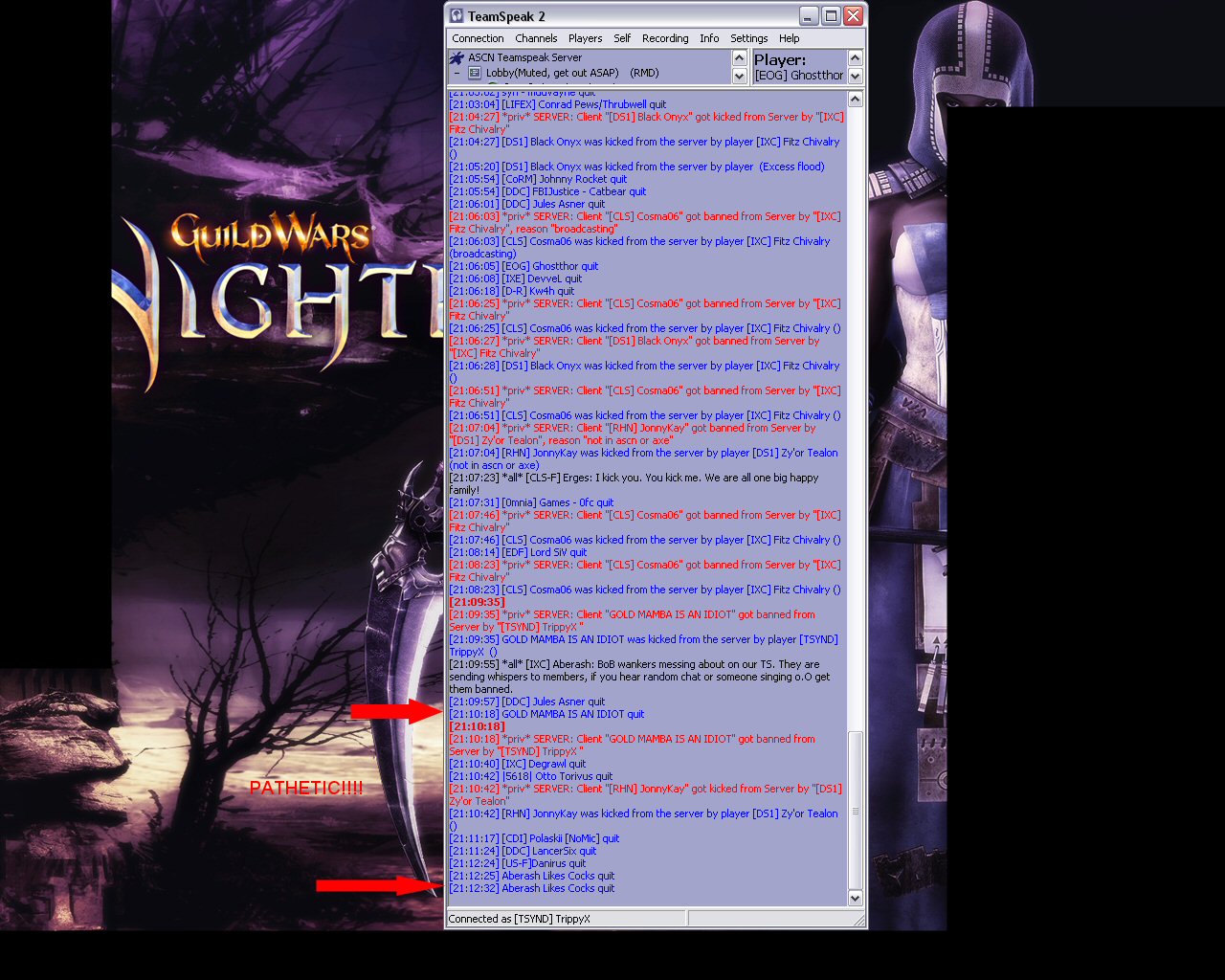
Task: Click the Erges 'I kick you' message
Action: pos(634,483)
